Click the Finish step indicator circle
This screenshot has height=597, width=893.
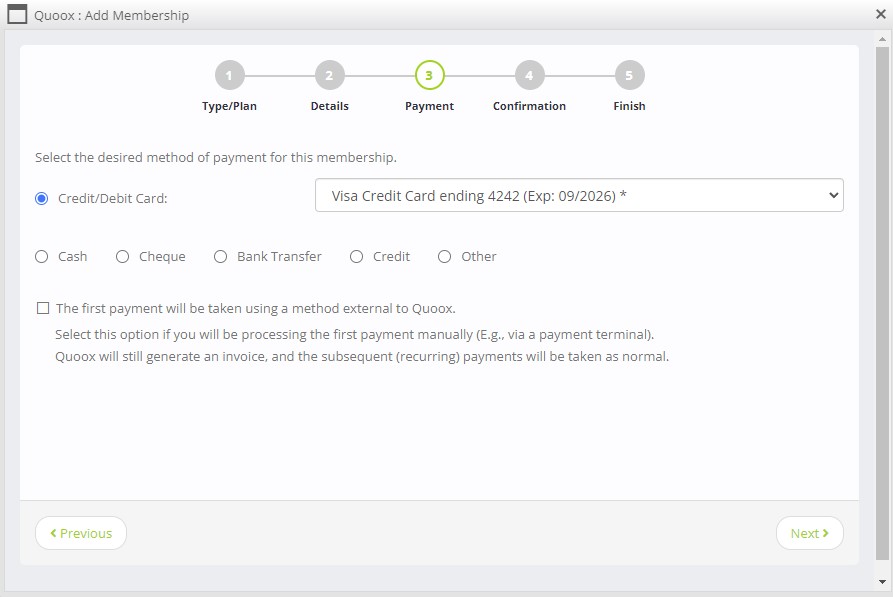(629, 75)
